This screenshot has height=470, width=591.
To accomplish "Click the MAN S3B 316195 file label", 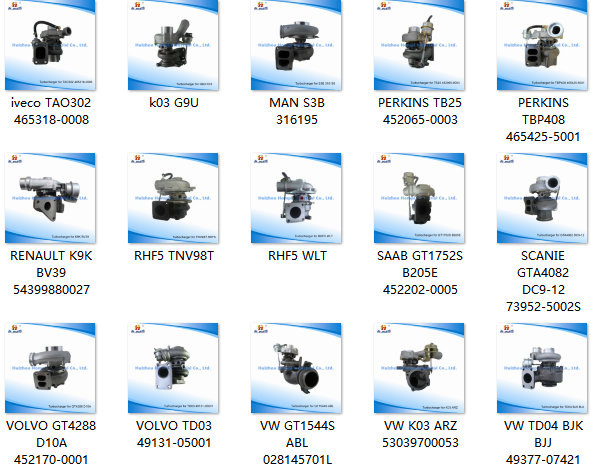I will (297, 111).
